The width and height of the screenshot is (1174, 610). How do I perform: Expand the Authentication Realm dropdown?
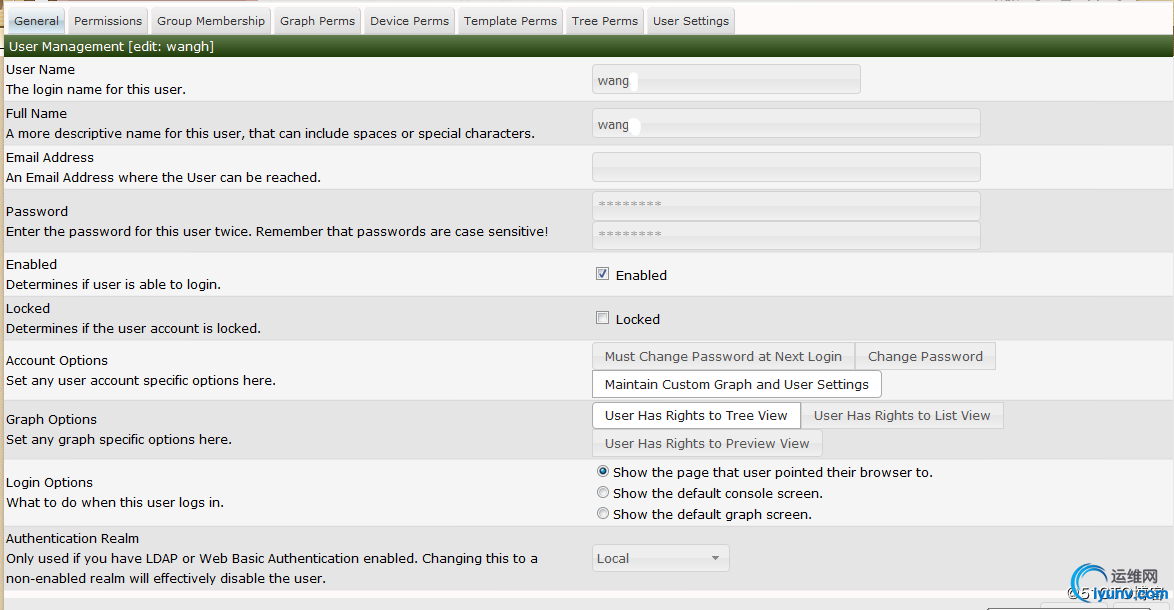660,558
